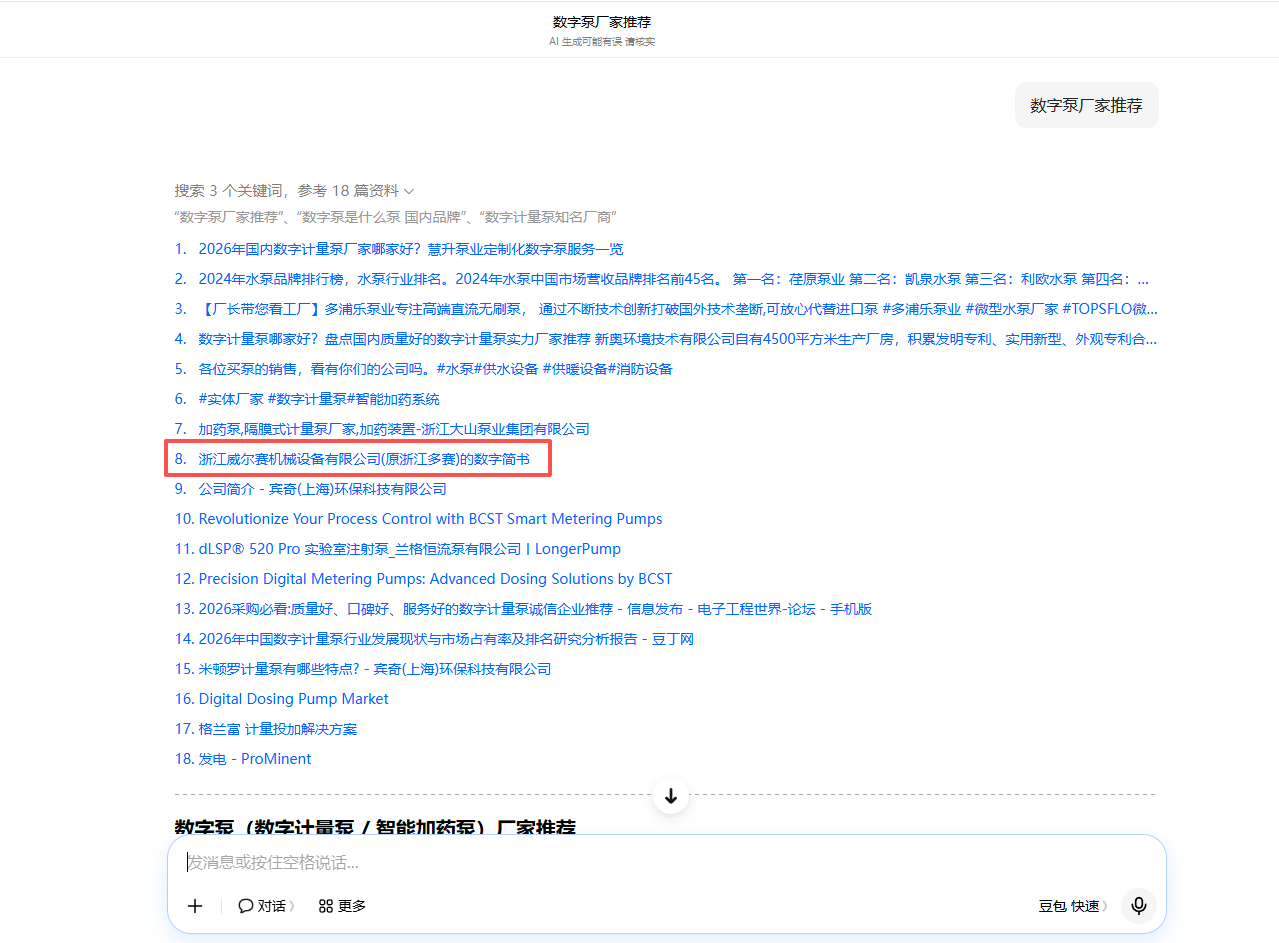Open reference 1 about 慧升泵业 digital pumps
1279x943 pixels.
pyautogui.click(x=411, y=249)
